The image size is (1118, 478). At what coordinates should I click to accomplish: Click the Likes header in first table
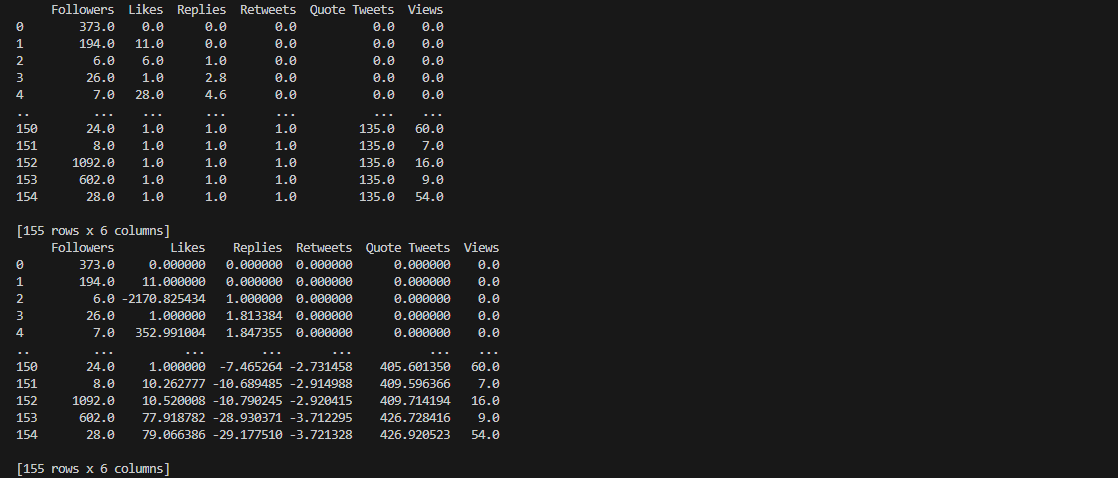pyautogui.click(x=145, y=10)
